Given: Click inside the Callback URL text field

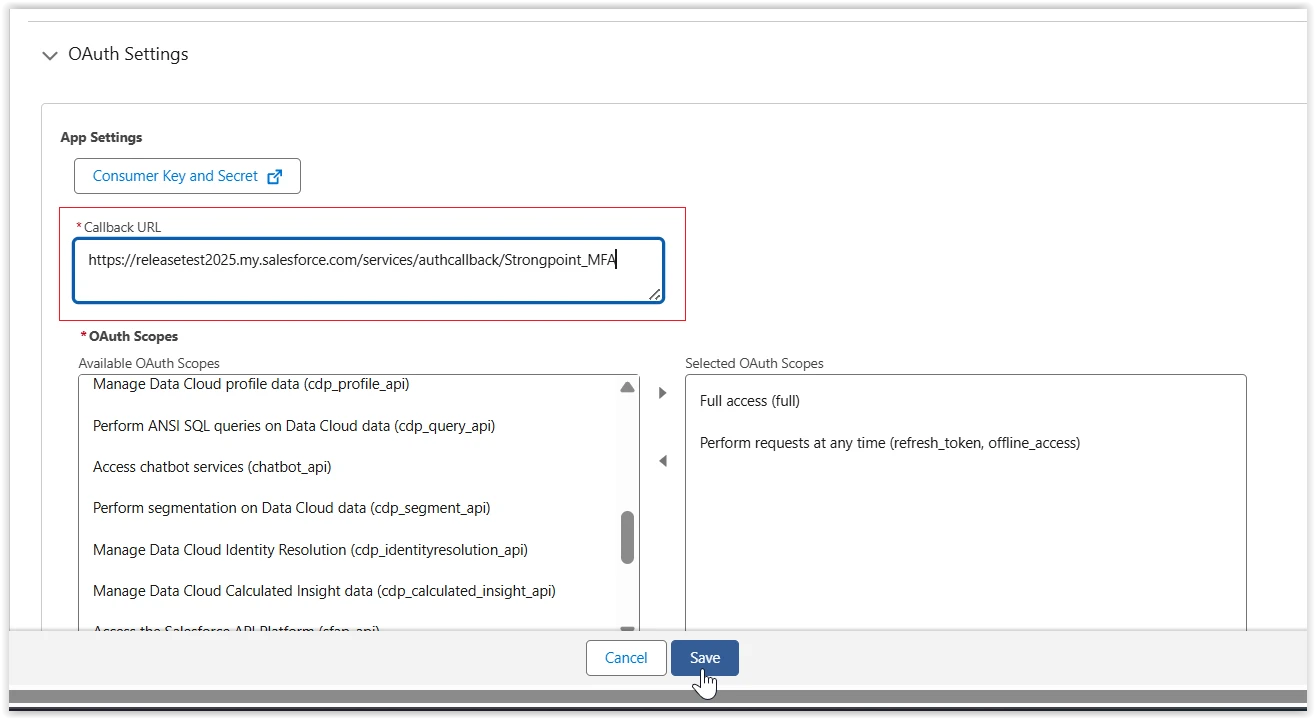Looking at the screenshot, I should 368,269.
